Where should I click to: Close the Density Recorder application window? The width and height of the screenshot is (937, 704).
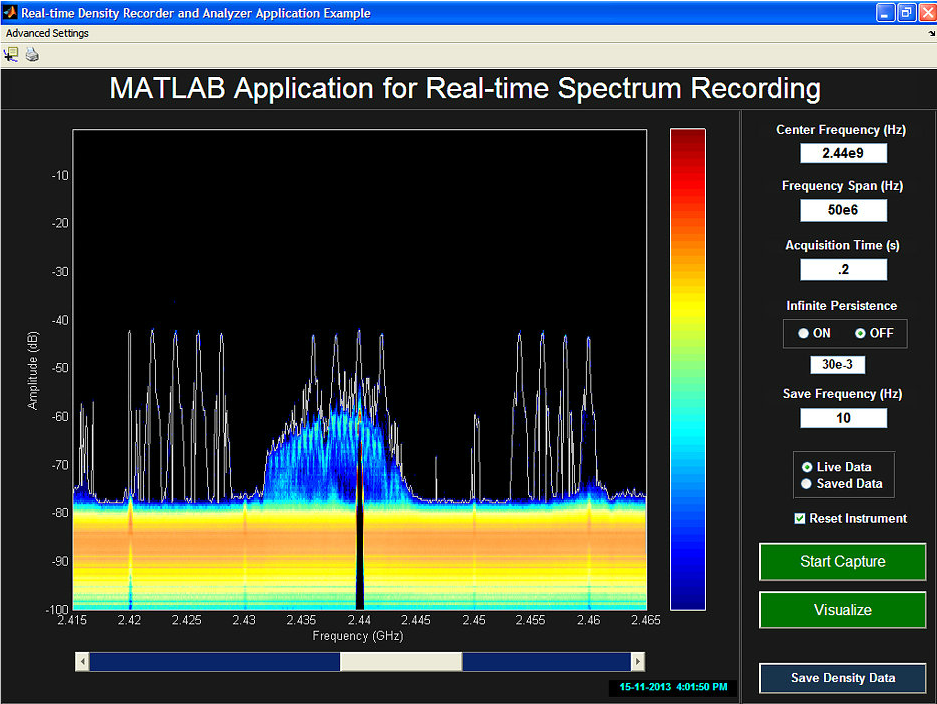[925, 13]
